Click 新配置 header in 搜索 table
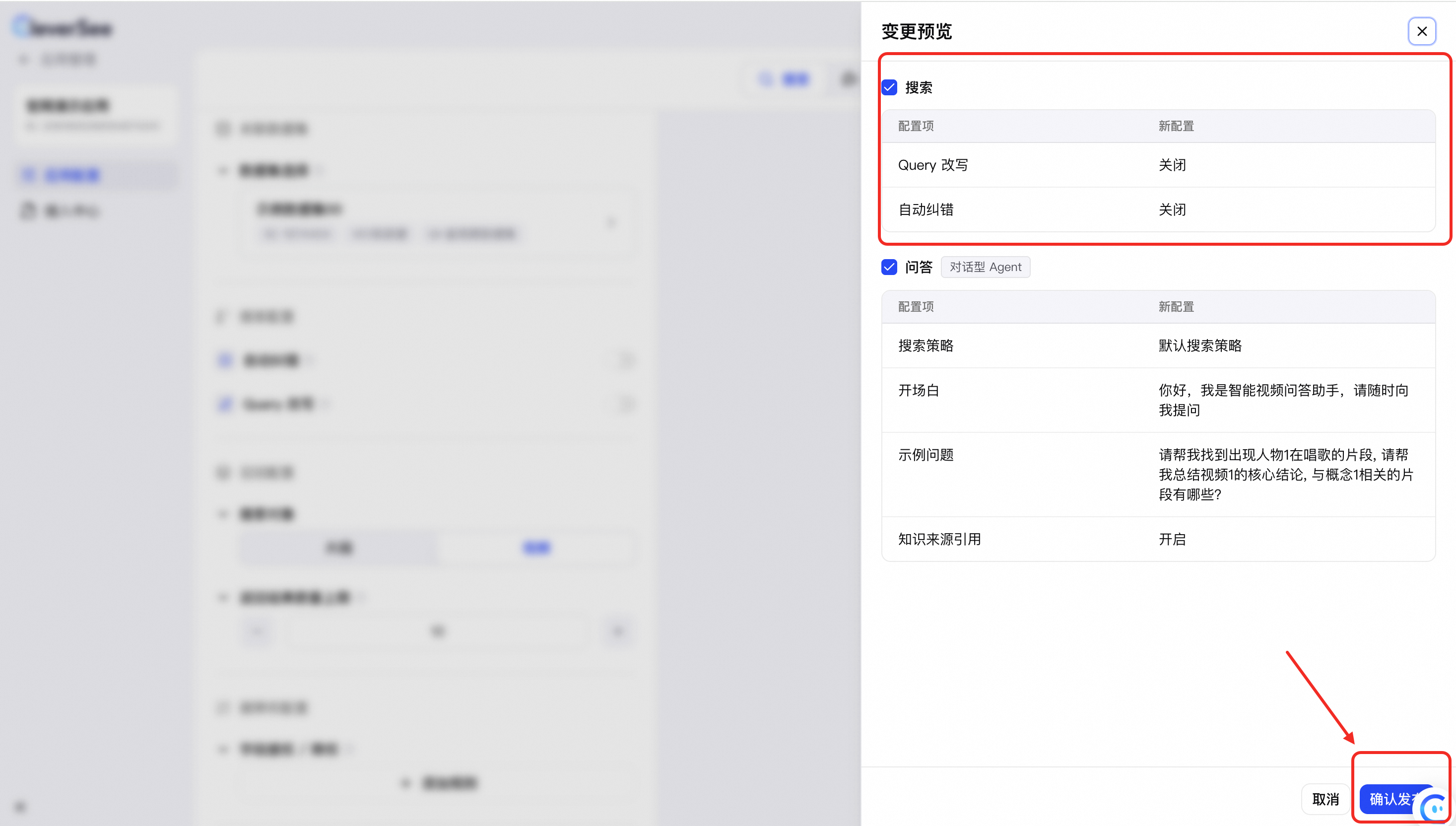 tap(1176, 126)
